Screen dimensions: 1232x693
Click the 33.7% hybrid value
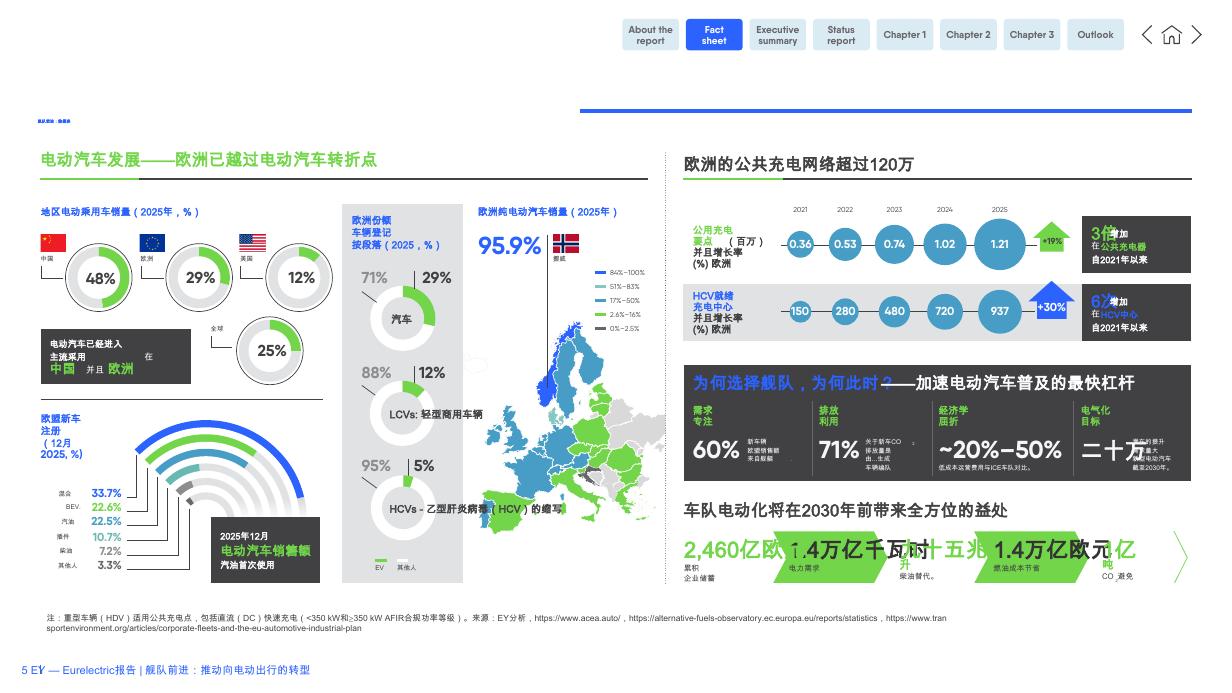(x=106, y=493)
